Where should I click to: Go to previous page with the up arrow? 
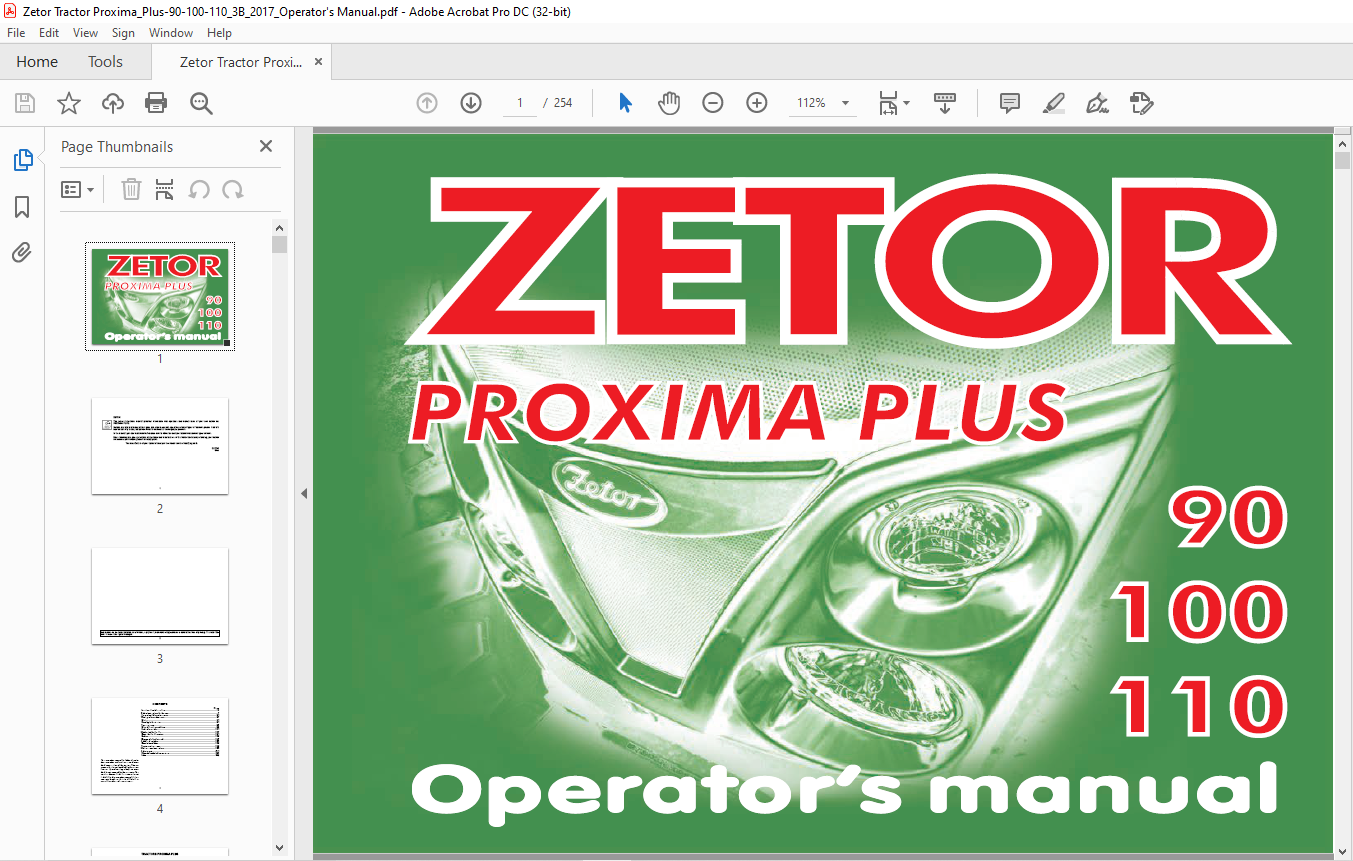(427, 103)
